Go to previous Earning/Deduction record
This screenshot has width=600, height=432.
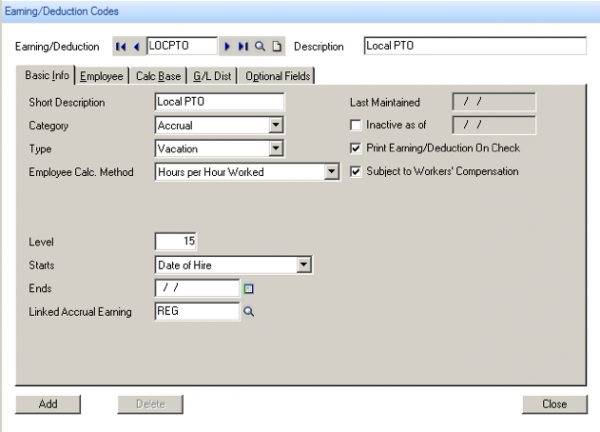pos(138,46)
